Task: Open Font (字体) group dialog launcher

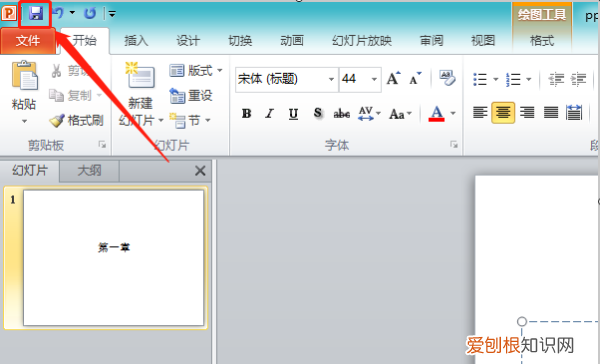Action: pyautogui.click(x=454, y=144)
